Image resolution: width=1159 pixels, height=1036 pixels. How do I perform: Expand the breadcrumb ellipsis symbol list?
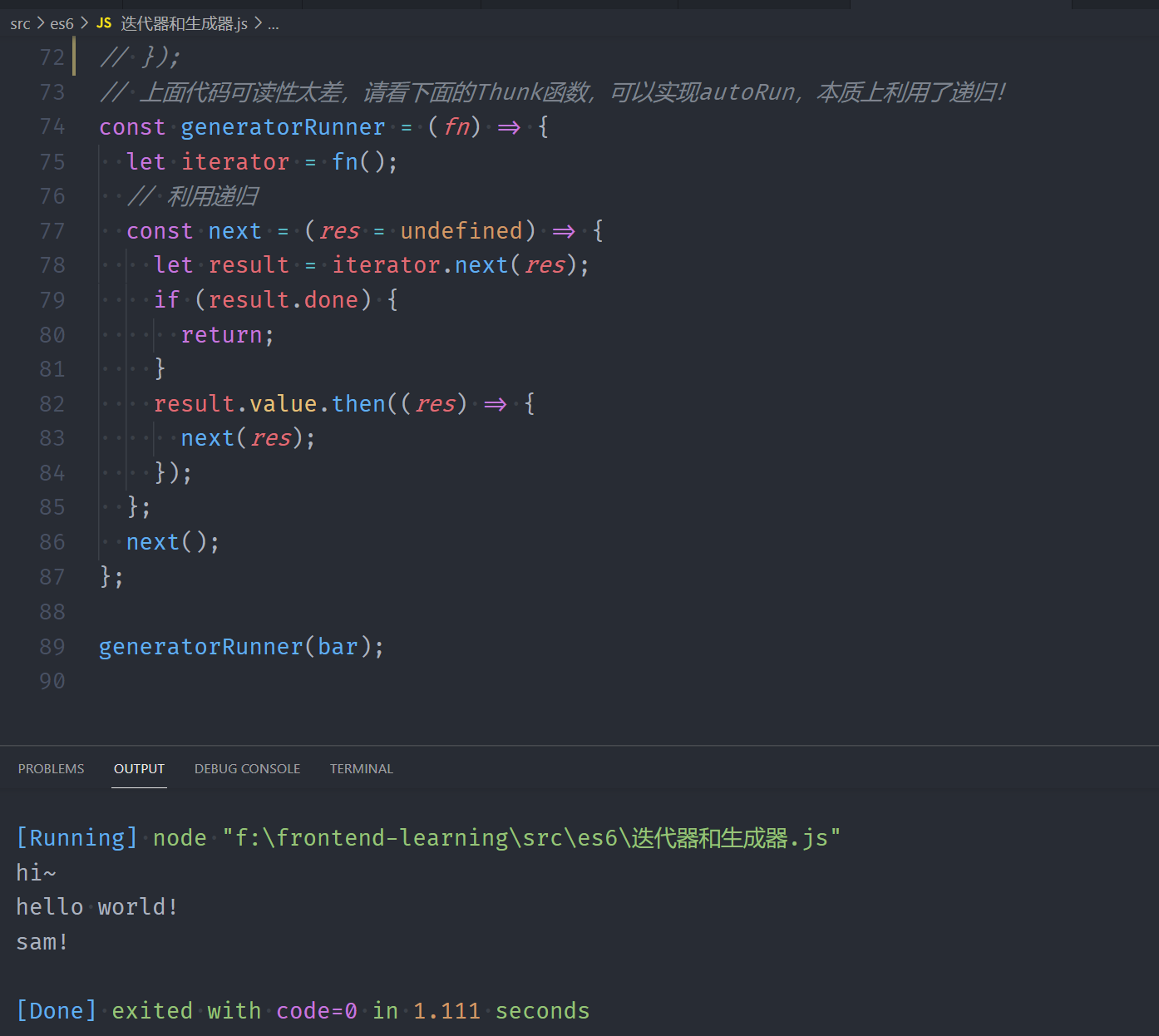click(273, 24)
